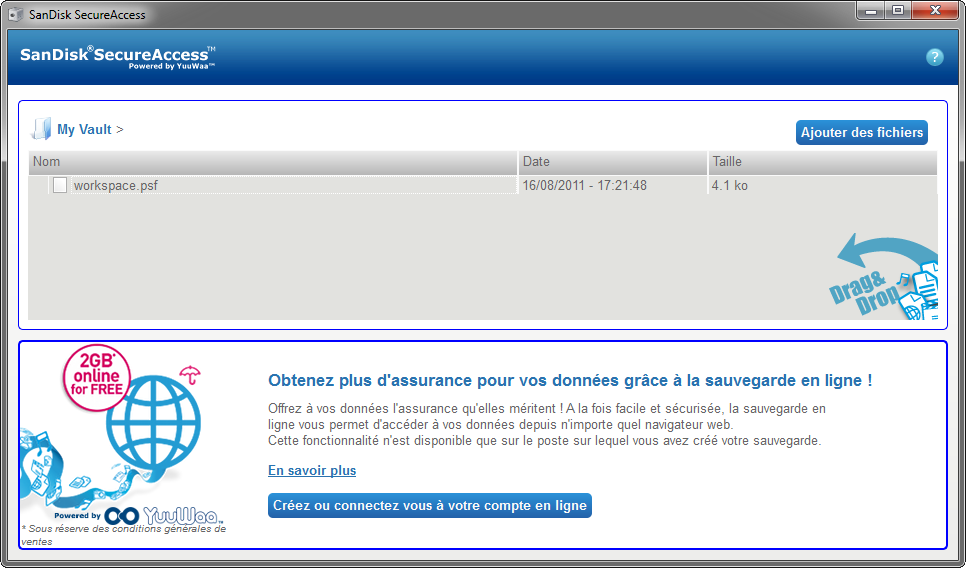Click the 4.1 ko size value
Image resolution: width=966 pixels, height=568 pixels.
(729, 185)
